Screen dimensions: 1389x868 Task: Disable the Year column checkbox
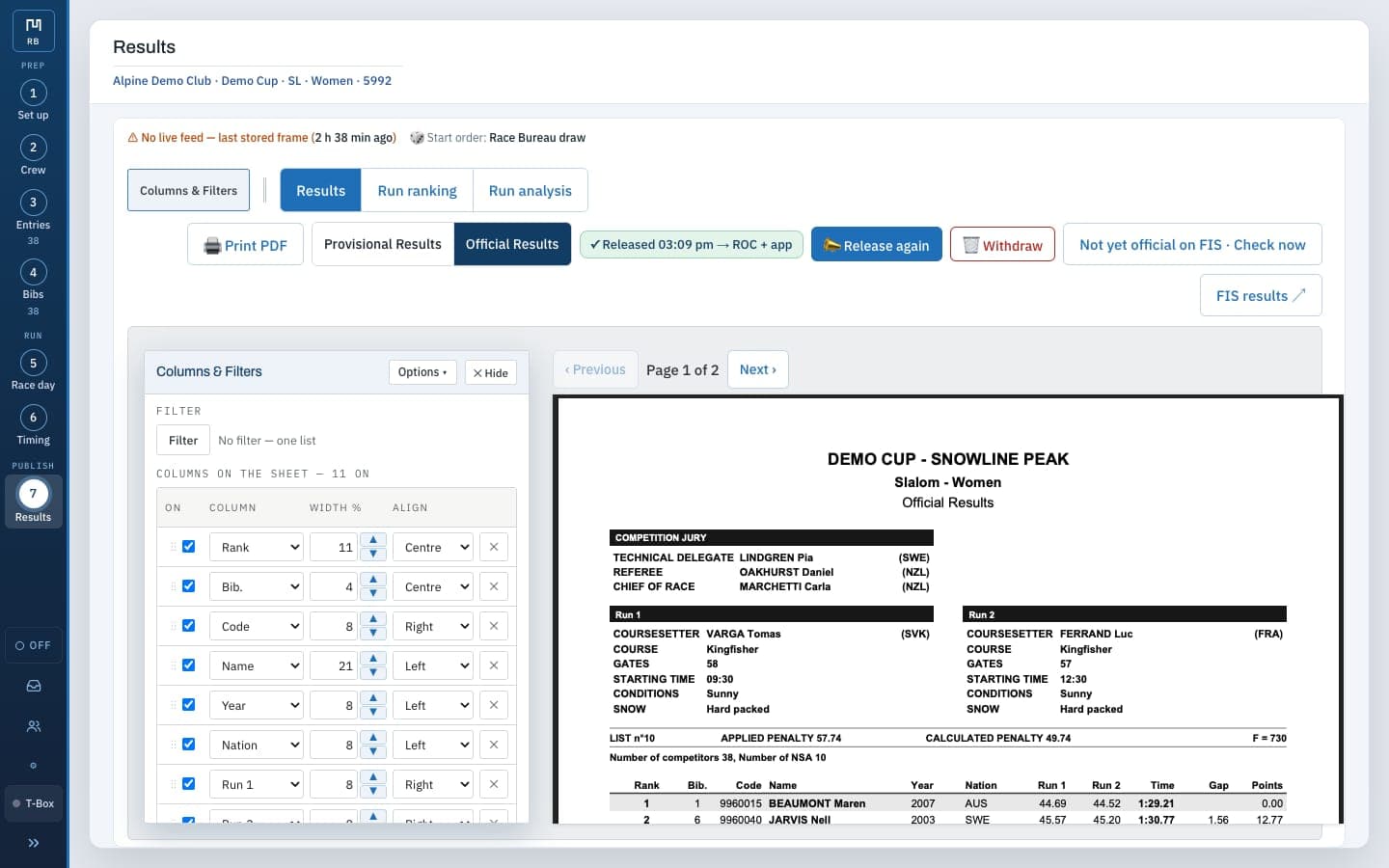point(189,704)
